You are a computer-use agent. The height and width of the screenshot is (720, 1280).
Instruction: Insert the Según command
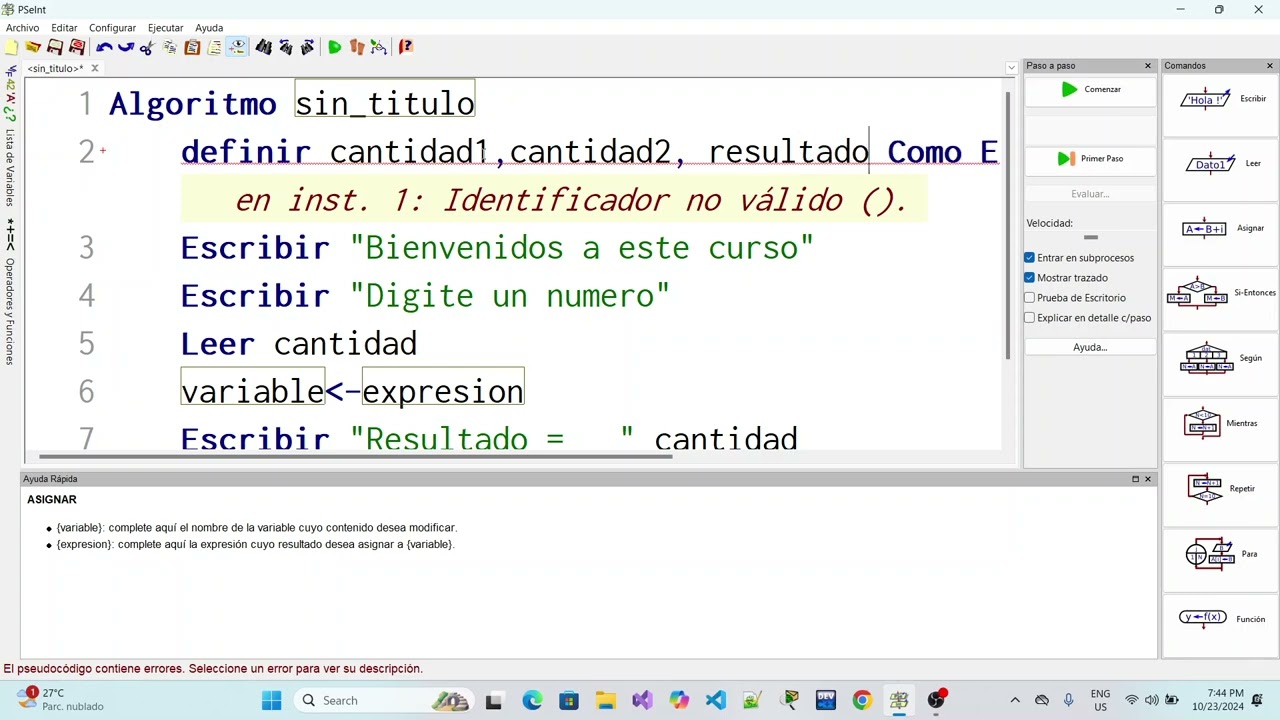(x=1221, y=359)
